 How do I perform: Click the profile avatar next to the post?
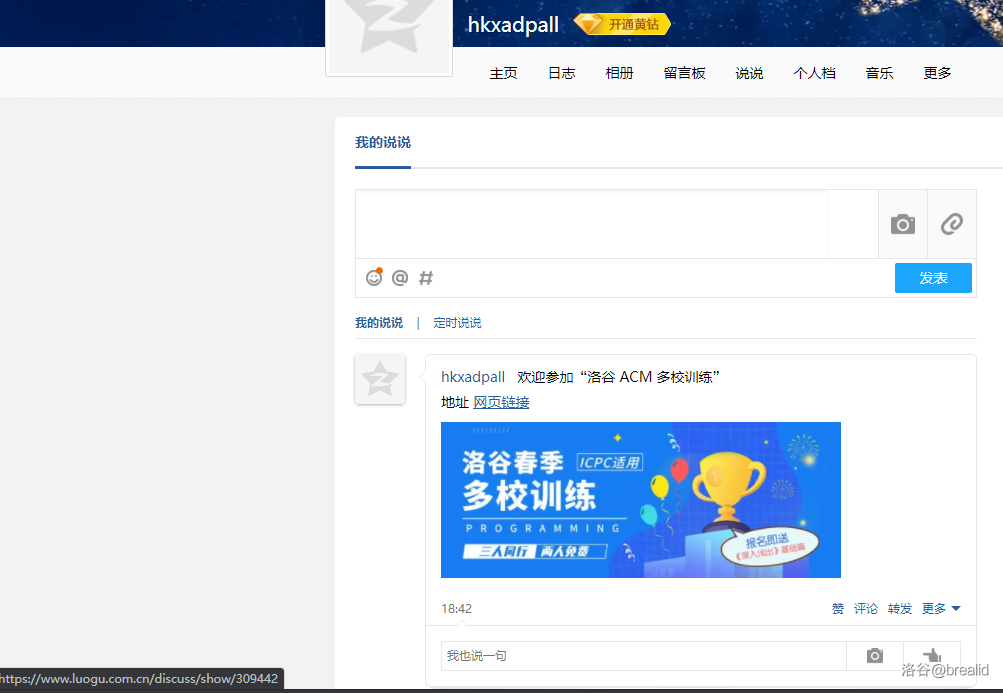(x=380, y=379)
